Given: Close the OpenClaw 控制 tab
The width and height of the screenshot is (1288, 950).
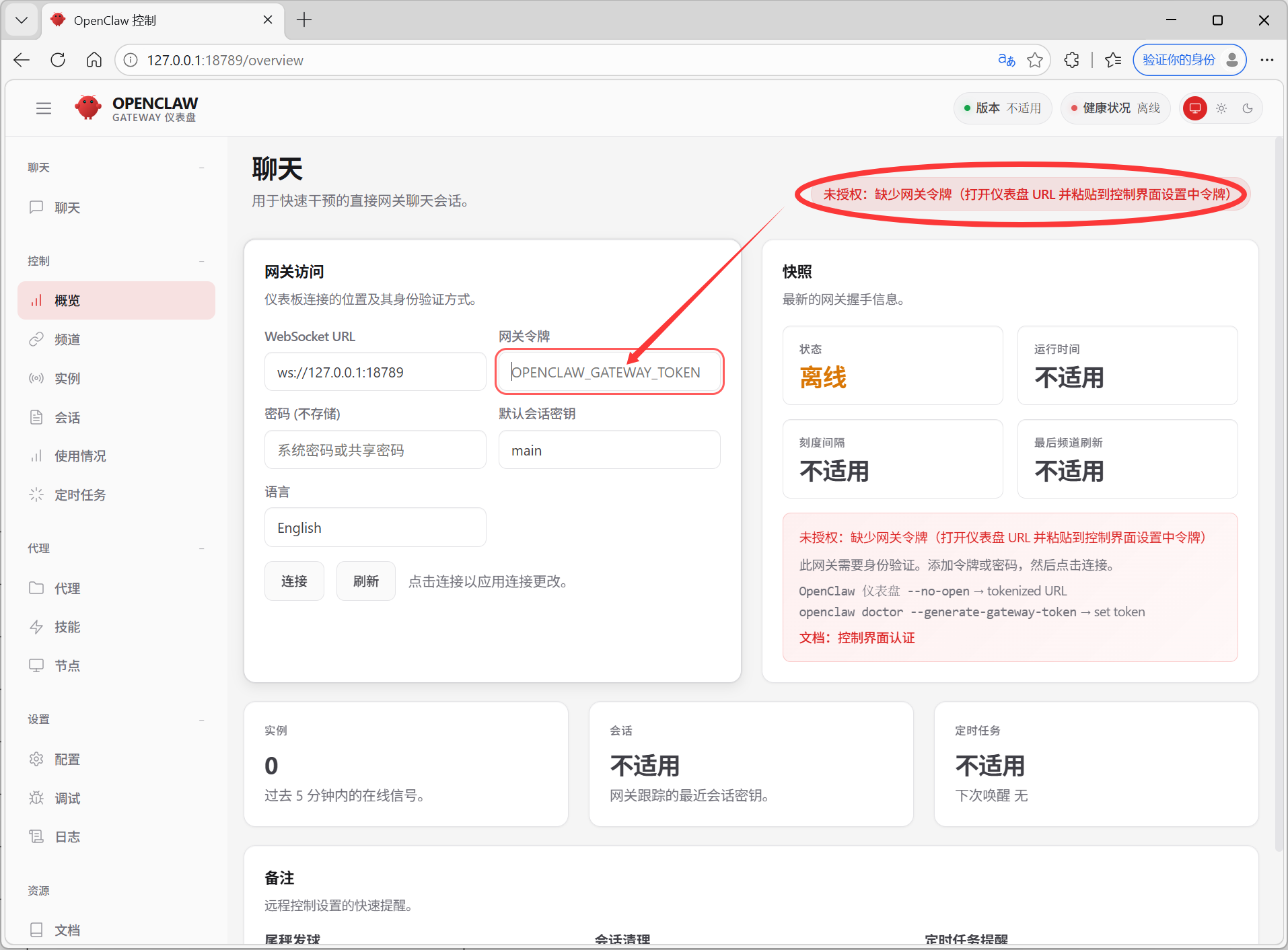Looking at the screenshot, I should pos(268,20).
